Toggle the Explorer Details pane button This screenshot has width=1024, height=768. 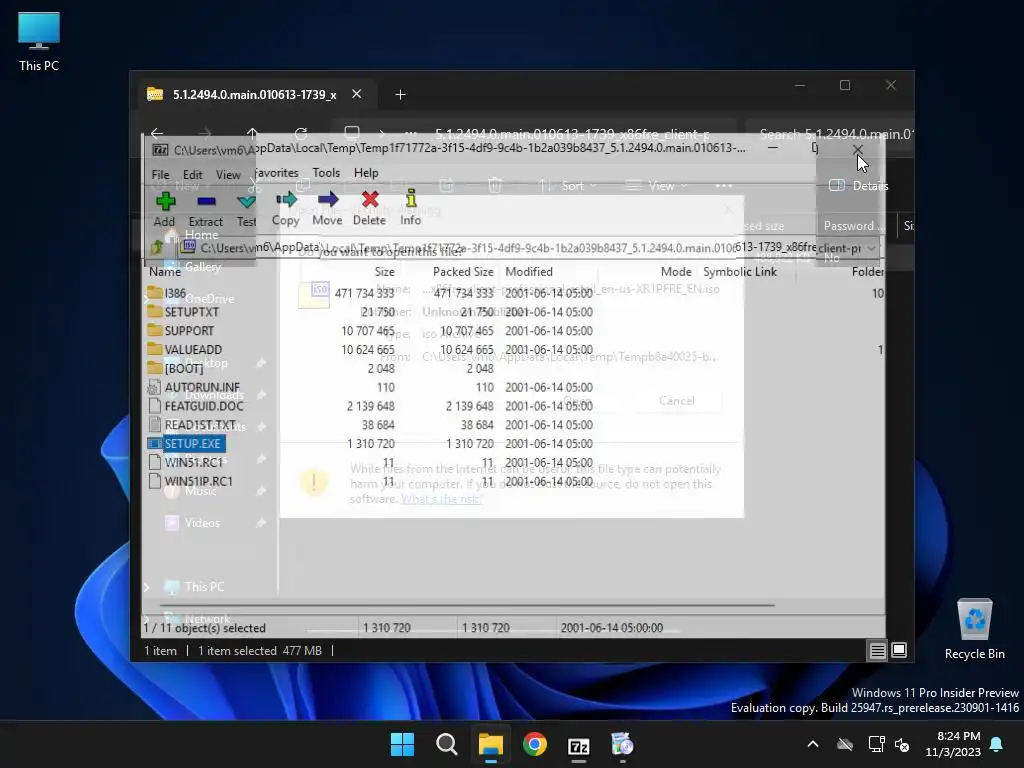click(x=858, y=185)
